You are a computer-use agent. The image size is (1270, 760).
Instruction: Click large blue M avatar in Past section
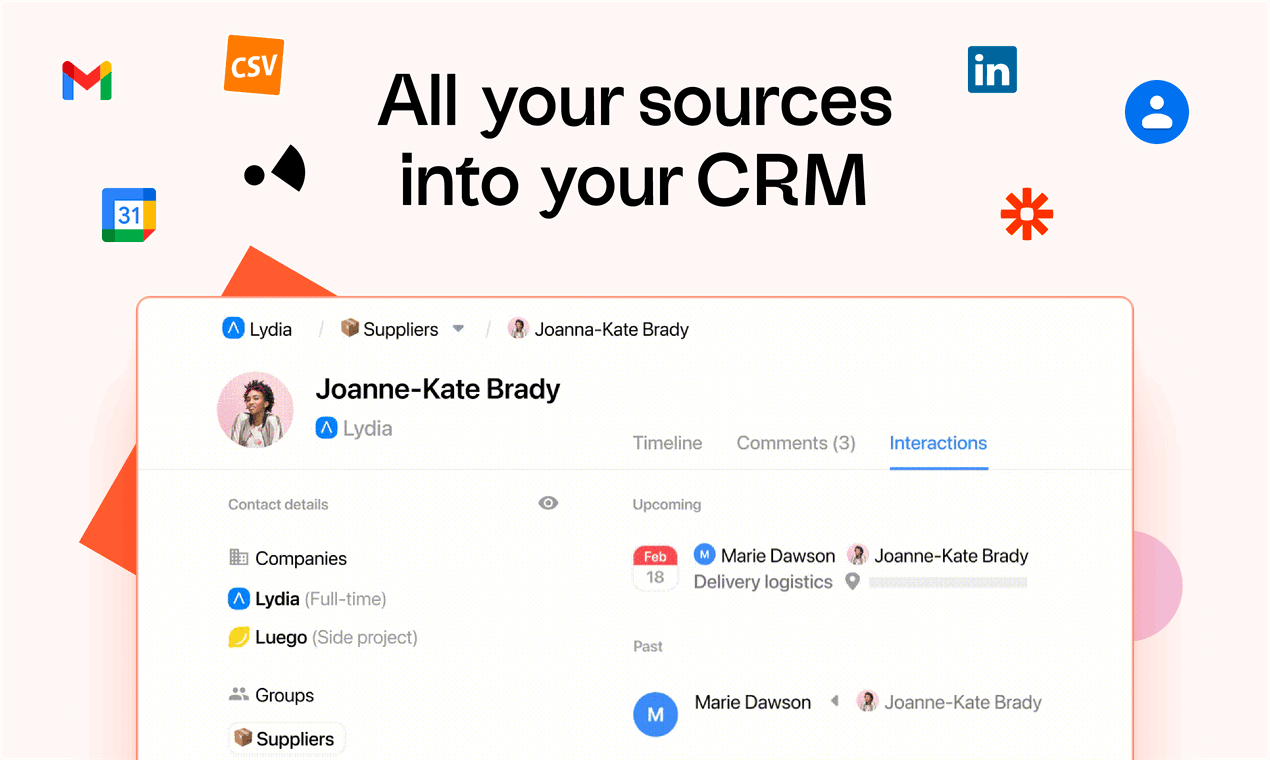(656, 714)
